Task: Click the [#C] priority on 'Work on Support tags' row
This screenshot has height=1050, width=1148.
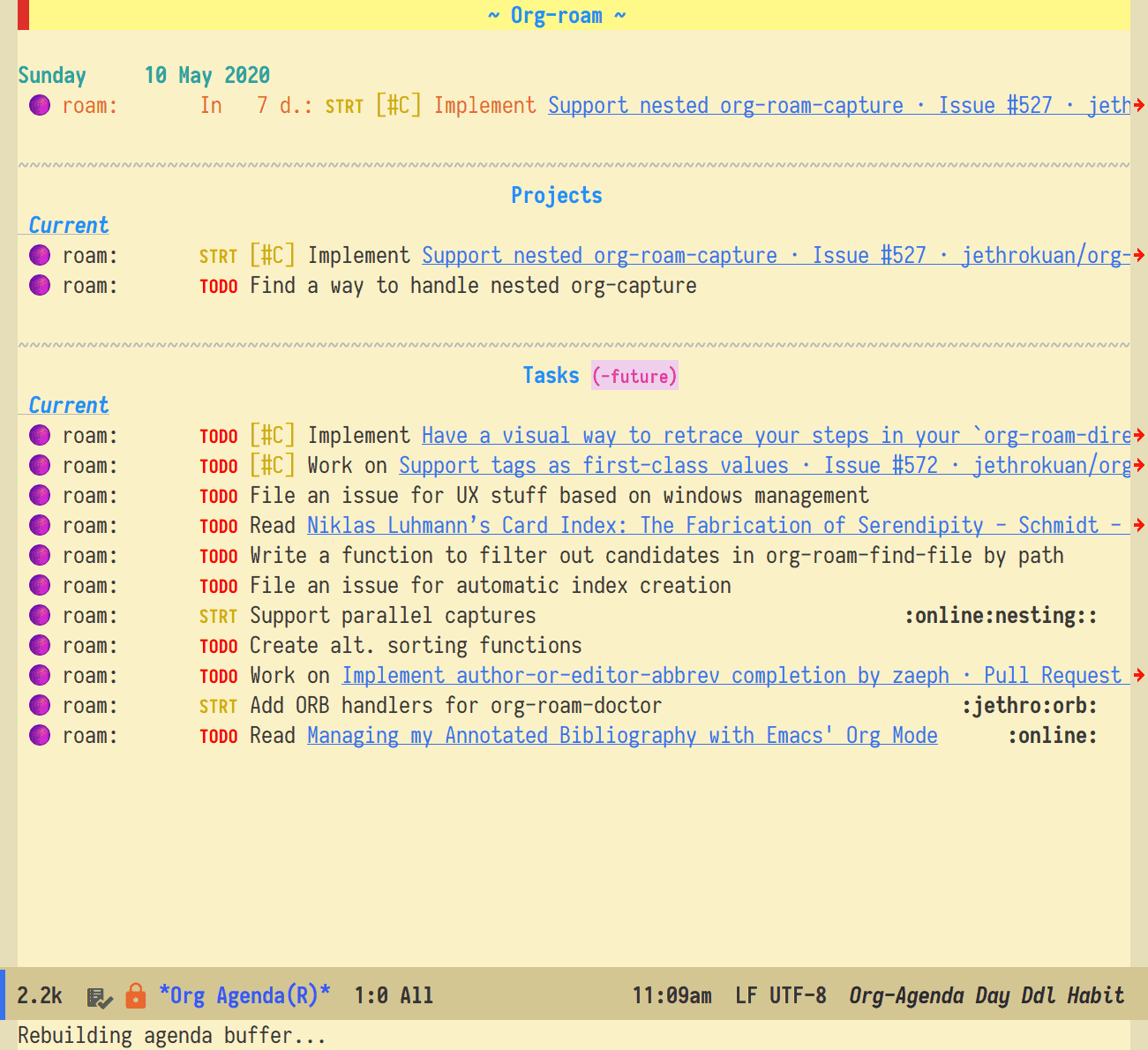Action: 273,466
